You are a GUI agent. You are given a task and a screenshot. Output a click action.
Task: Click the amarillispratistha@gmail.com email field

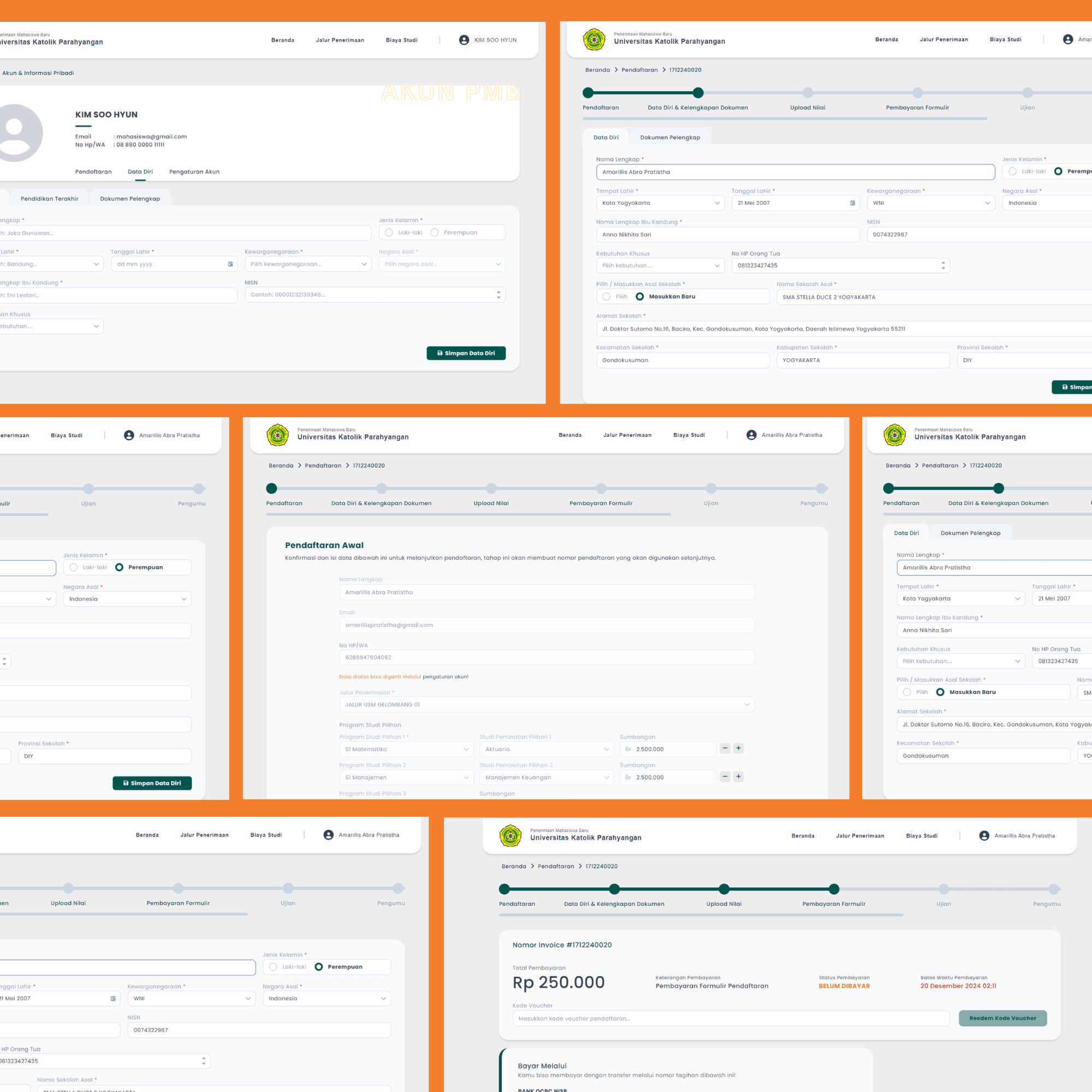coord(547,625)
